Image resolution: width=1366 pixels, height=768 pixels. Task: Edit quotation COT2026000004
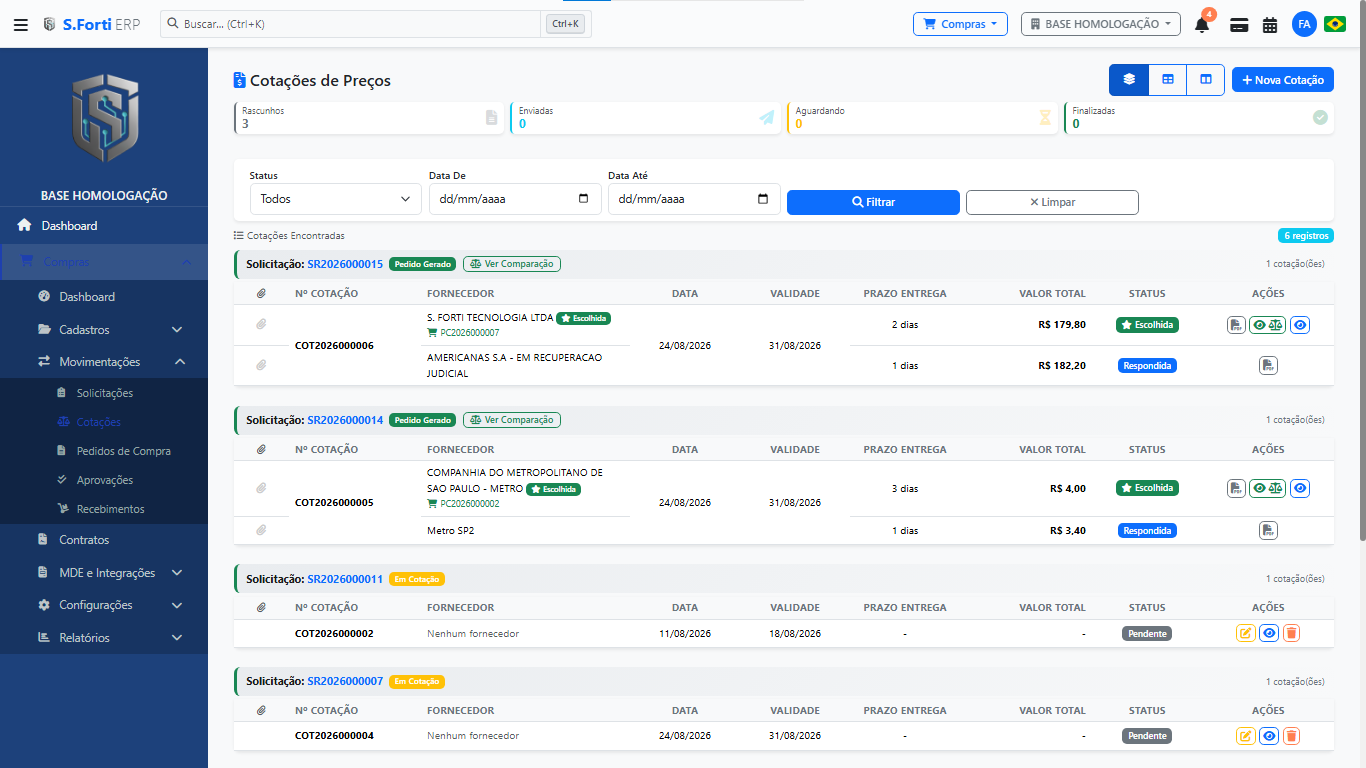pos(1245,736)
